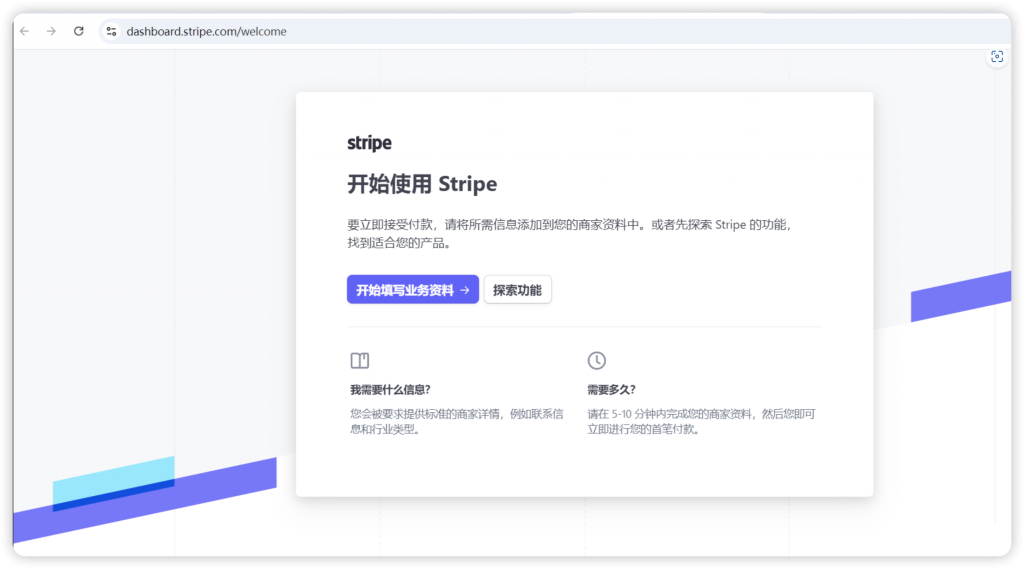
Task: Click the stripe logo
Action: (369, 143)
